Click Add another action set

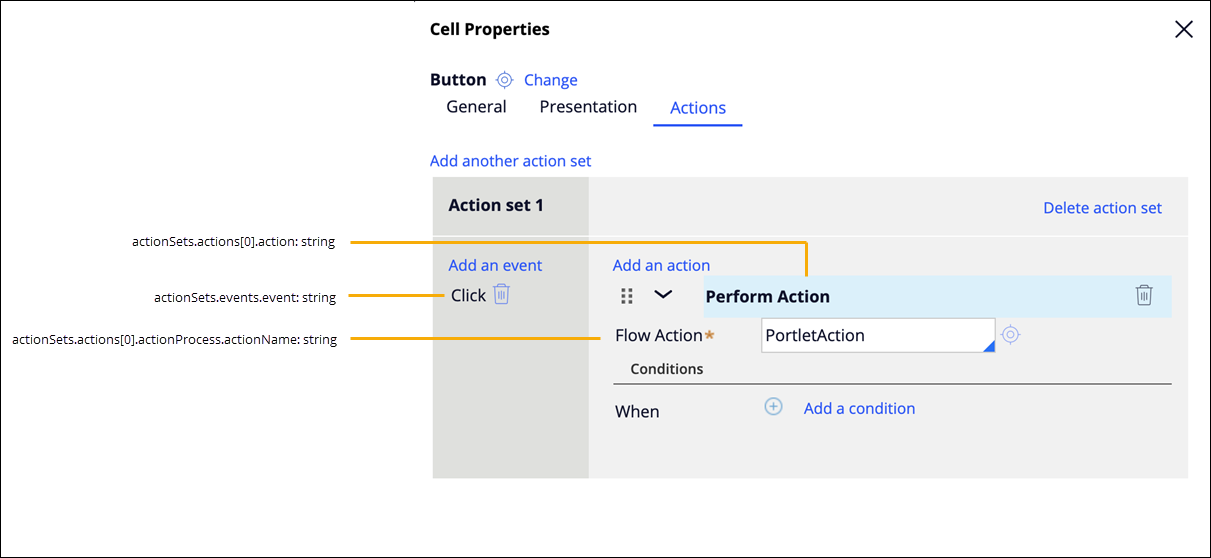(510, 161)
